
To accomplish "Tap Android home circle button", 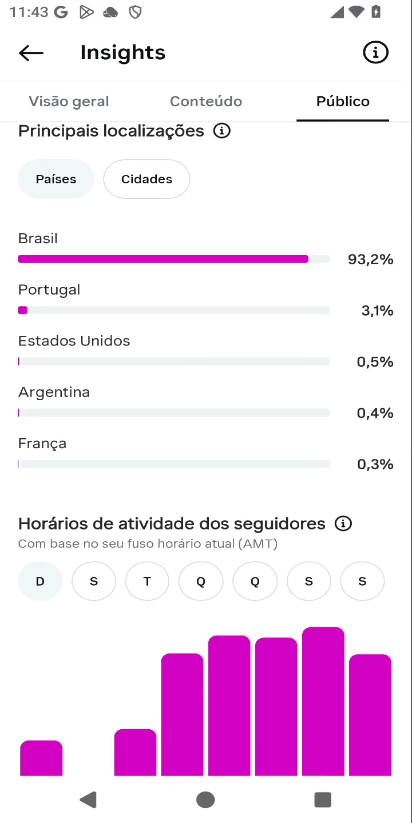I will coord(205,799).
